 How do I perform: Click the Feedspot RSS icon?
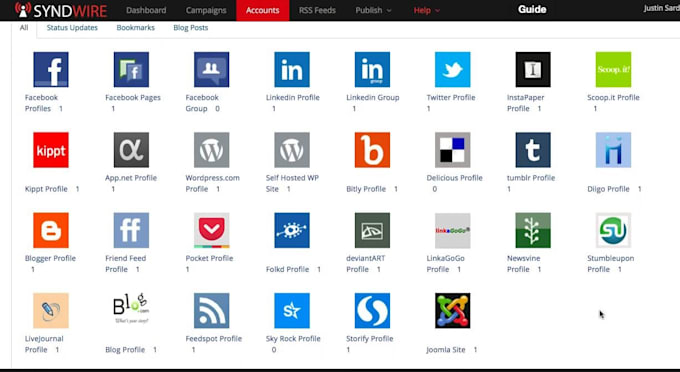212,310
